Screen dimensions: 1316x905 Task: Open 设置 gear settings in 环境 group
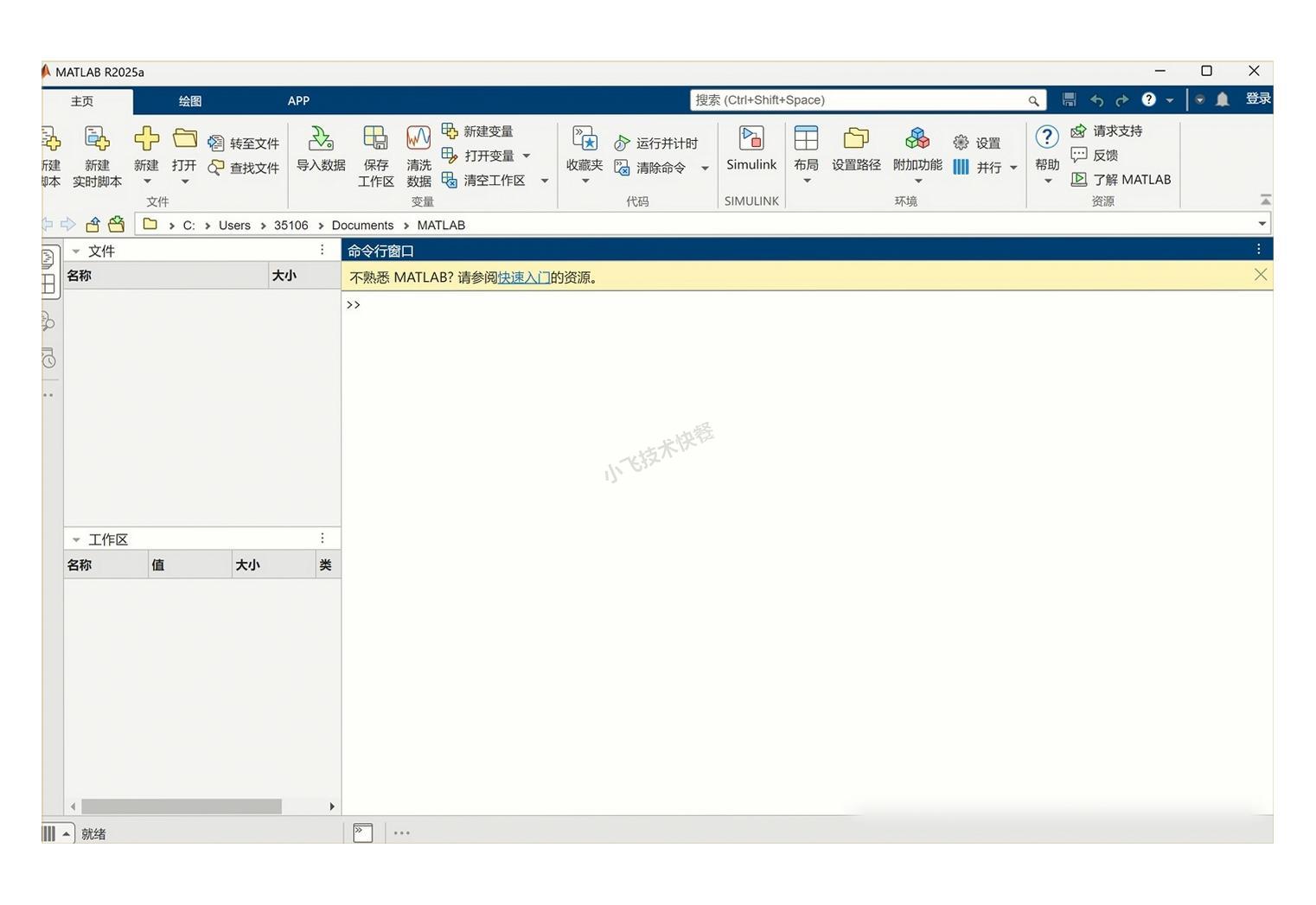976,143
